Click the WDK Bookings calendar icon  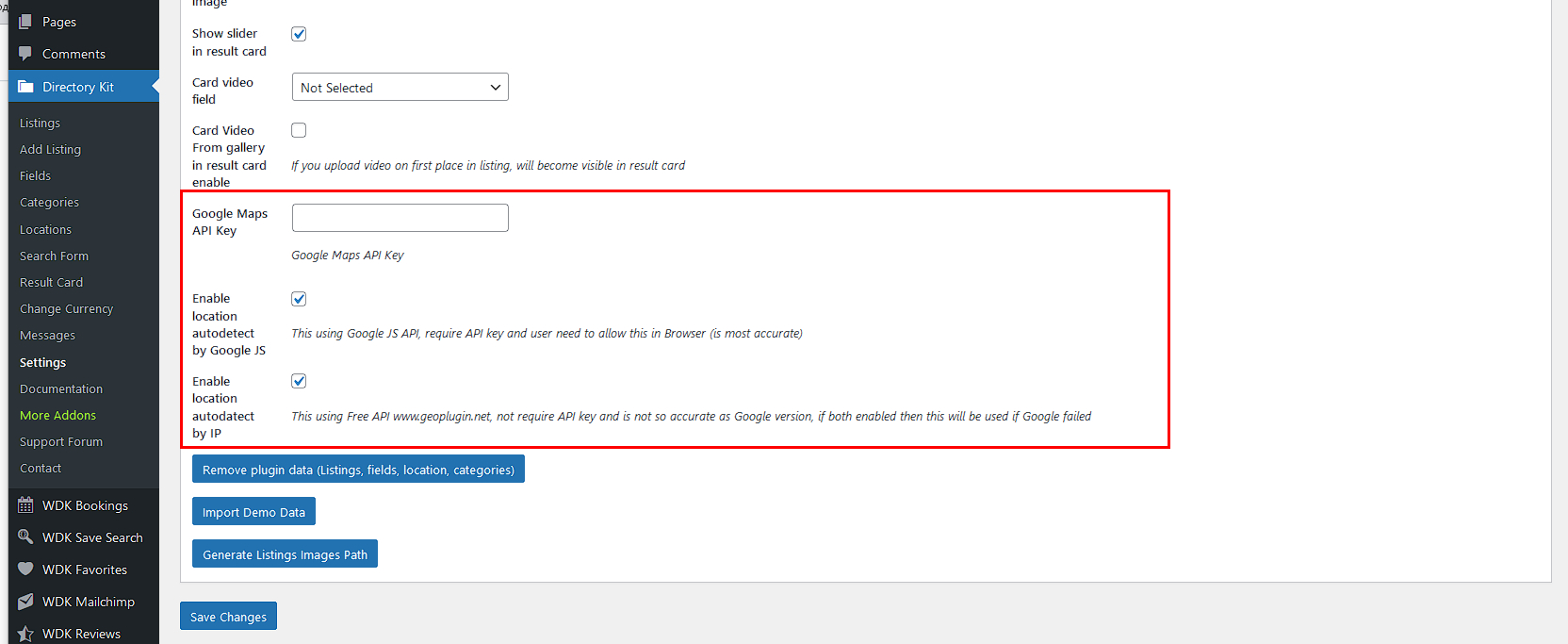25,505
